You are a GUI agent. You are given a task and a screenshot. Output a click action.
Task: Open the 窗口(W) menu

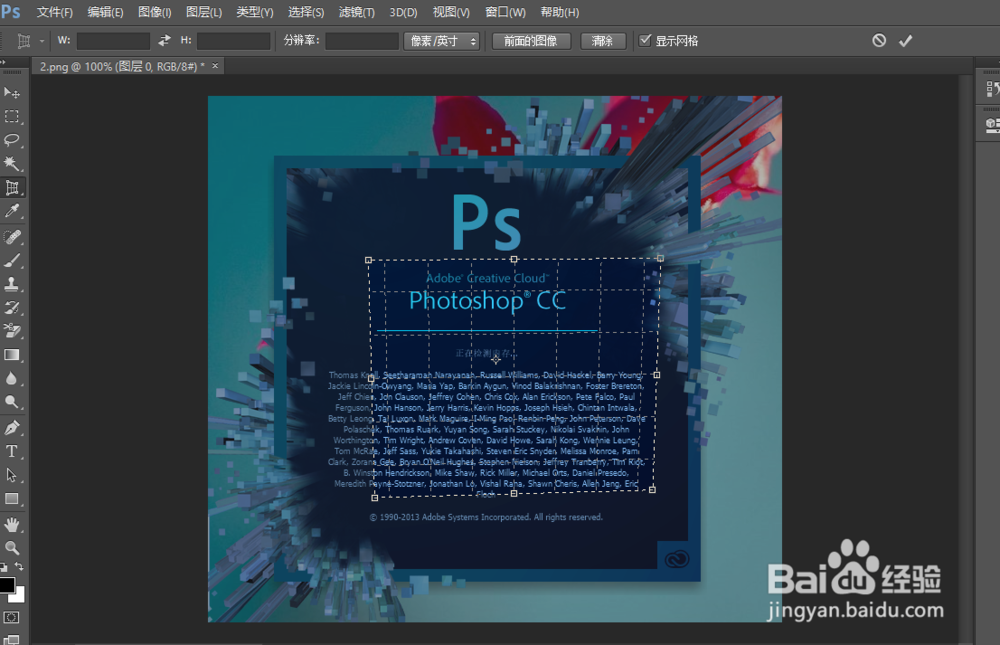click(x=505, y=12)
